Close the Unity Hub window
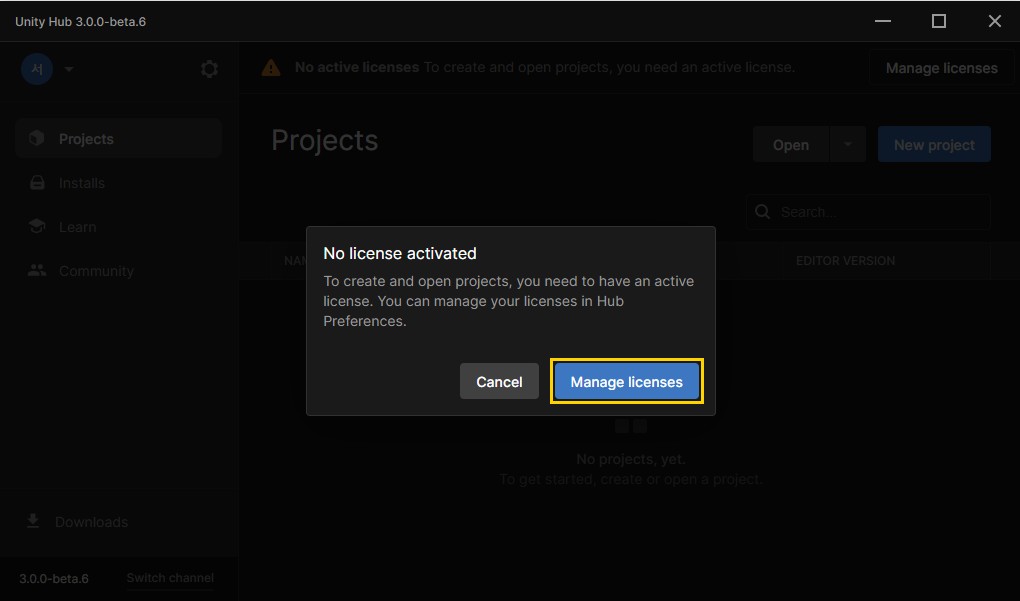Viewport: 1020px width, 601px height. [995, 21]
